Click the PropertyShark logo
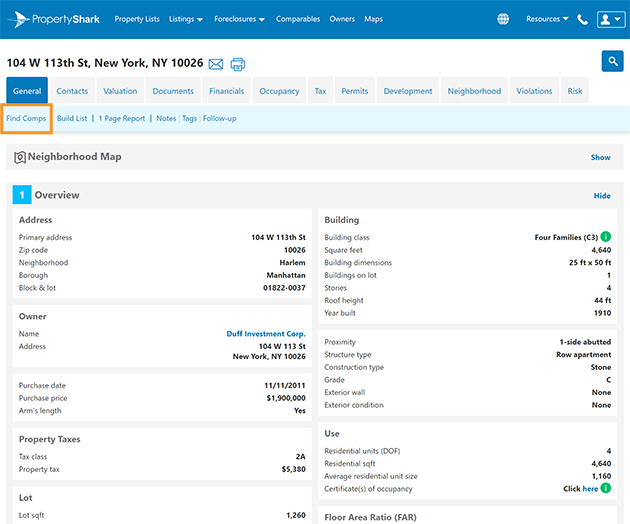This screenshot has width=630, height=524. click(x=52, y=19)
